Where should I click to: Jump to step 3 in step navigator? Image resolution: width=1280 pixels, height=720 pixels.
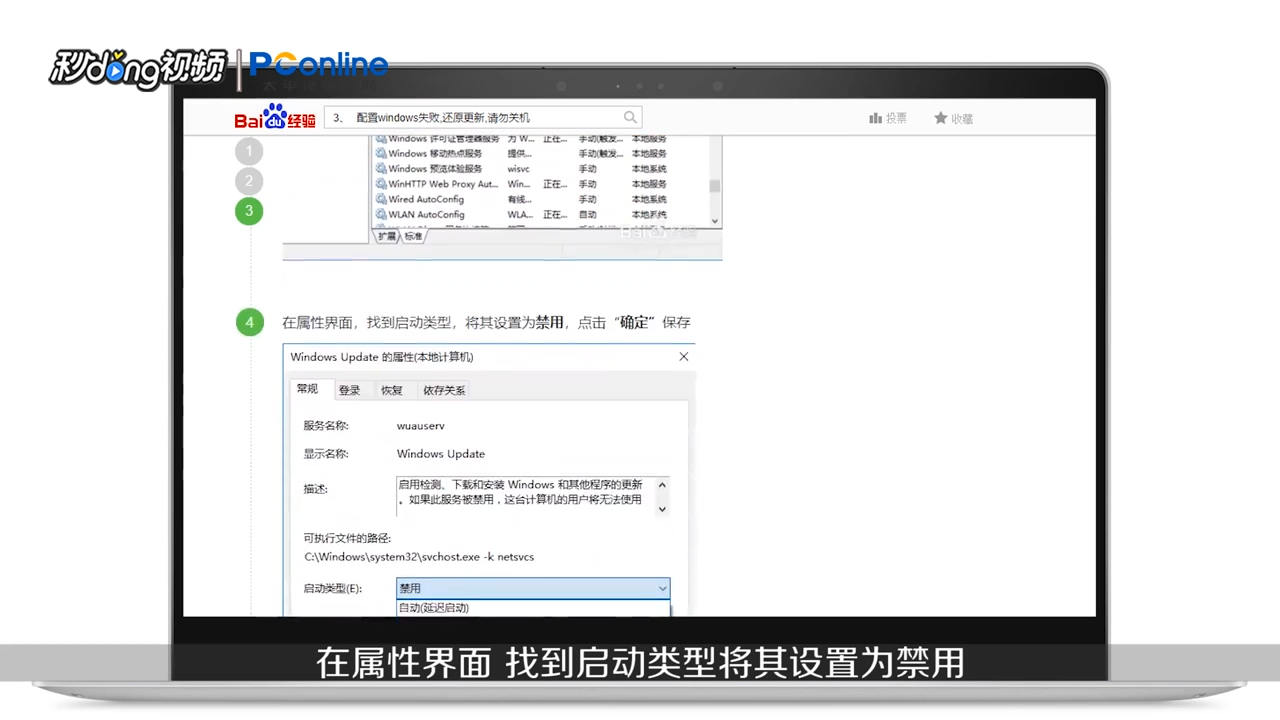pos(249,211)
